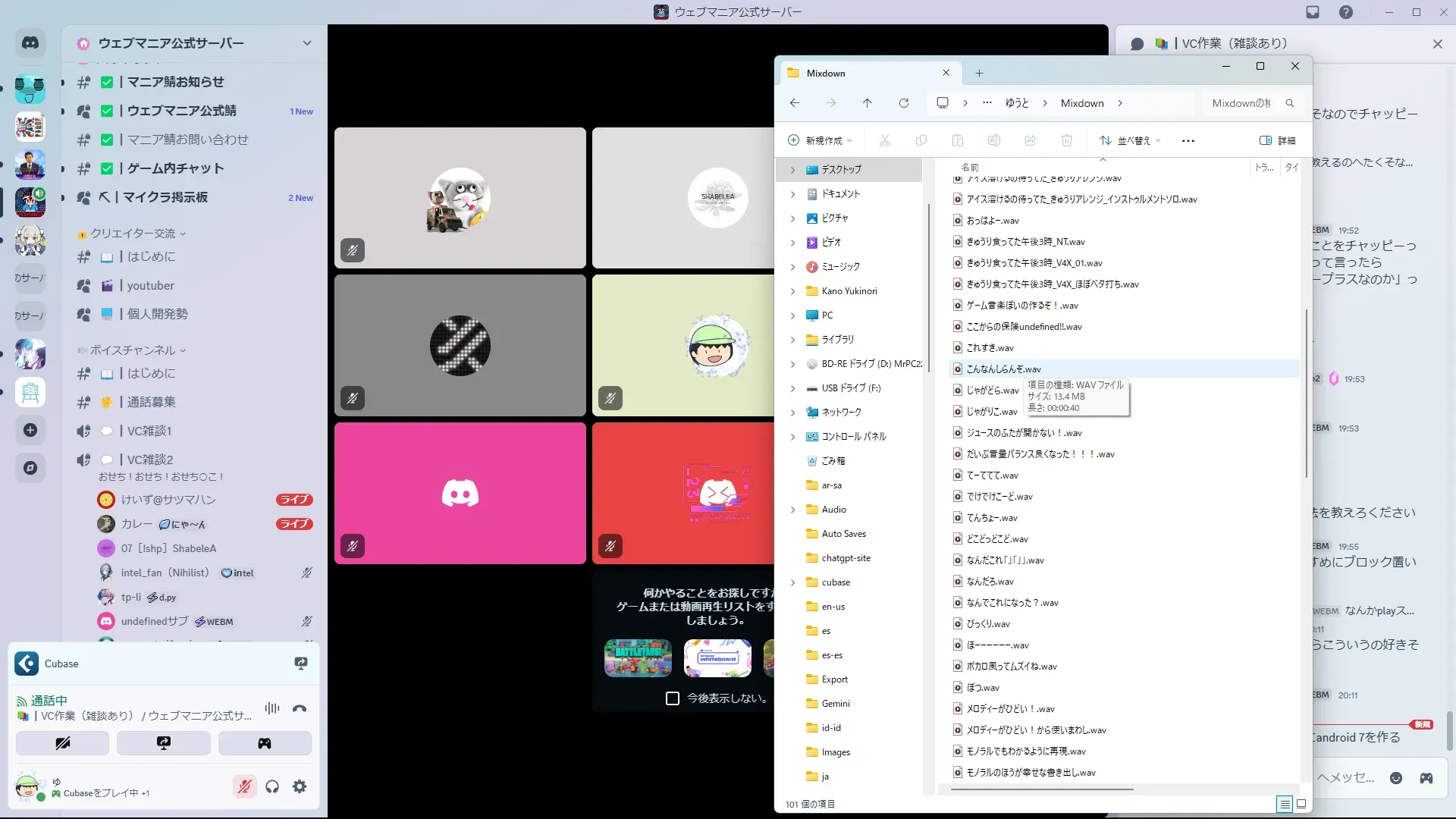Turn on camera in call panel

tap(62, 743)
